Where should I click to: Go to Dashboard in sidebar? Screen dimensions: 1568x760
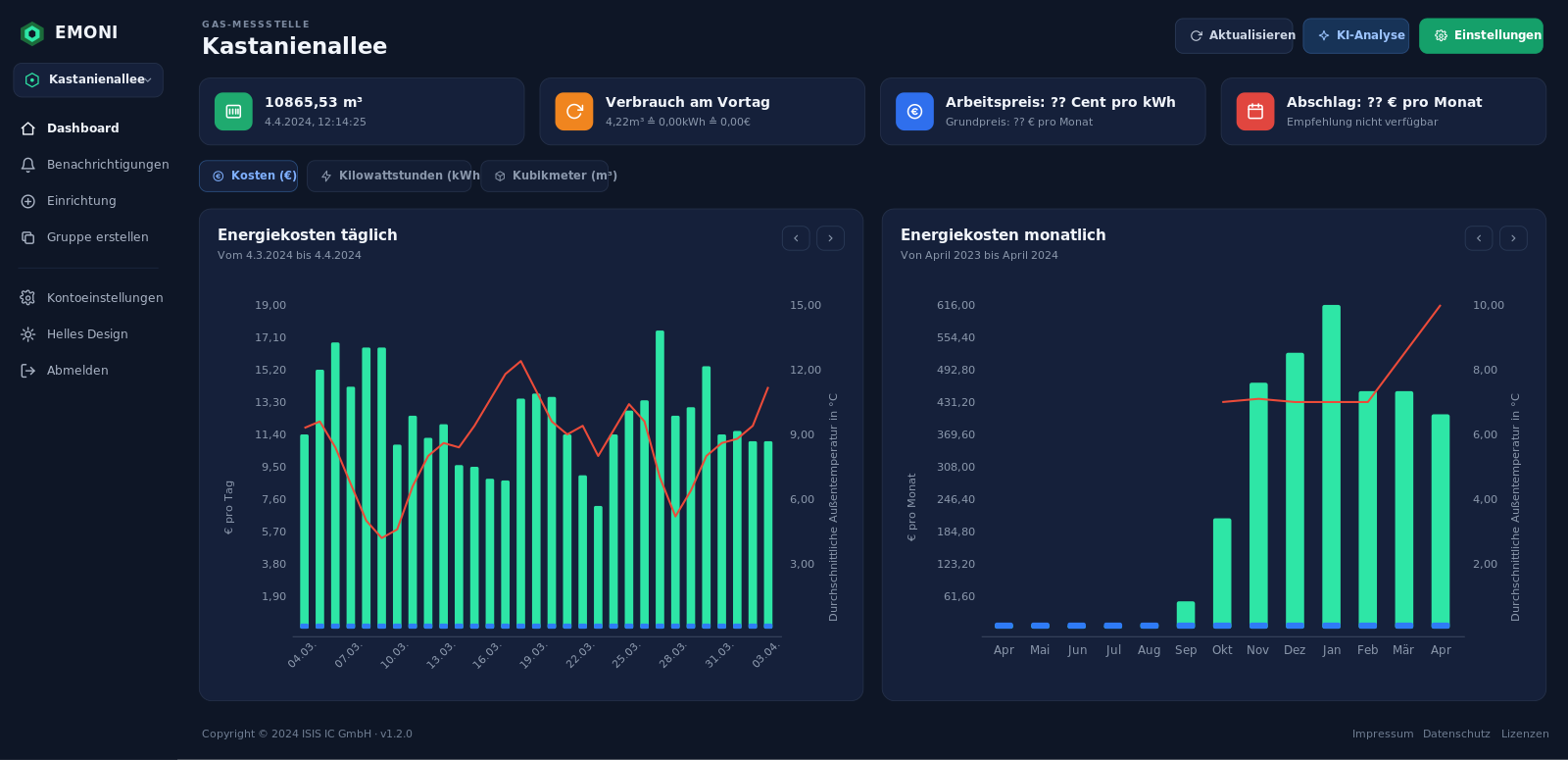click(83, 128)
